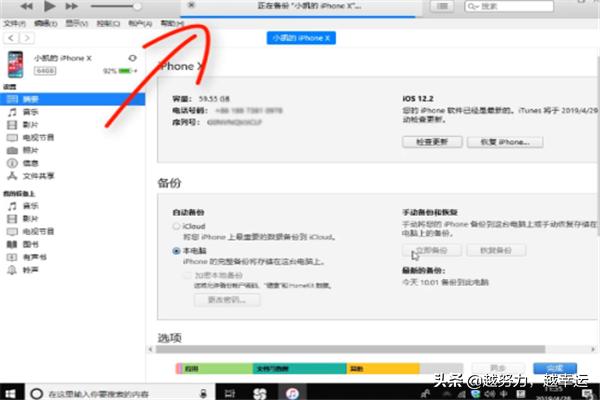Click the 立即备份 button

pyautogui.click(x=432, y=250)
